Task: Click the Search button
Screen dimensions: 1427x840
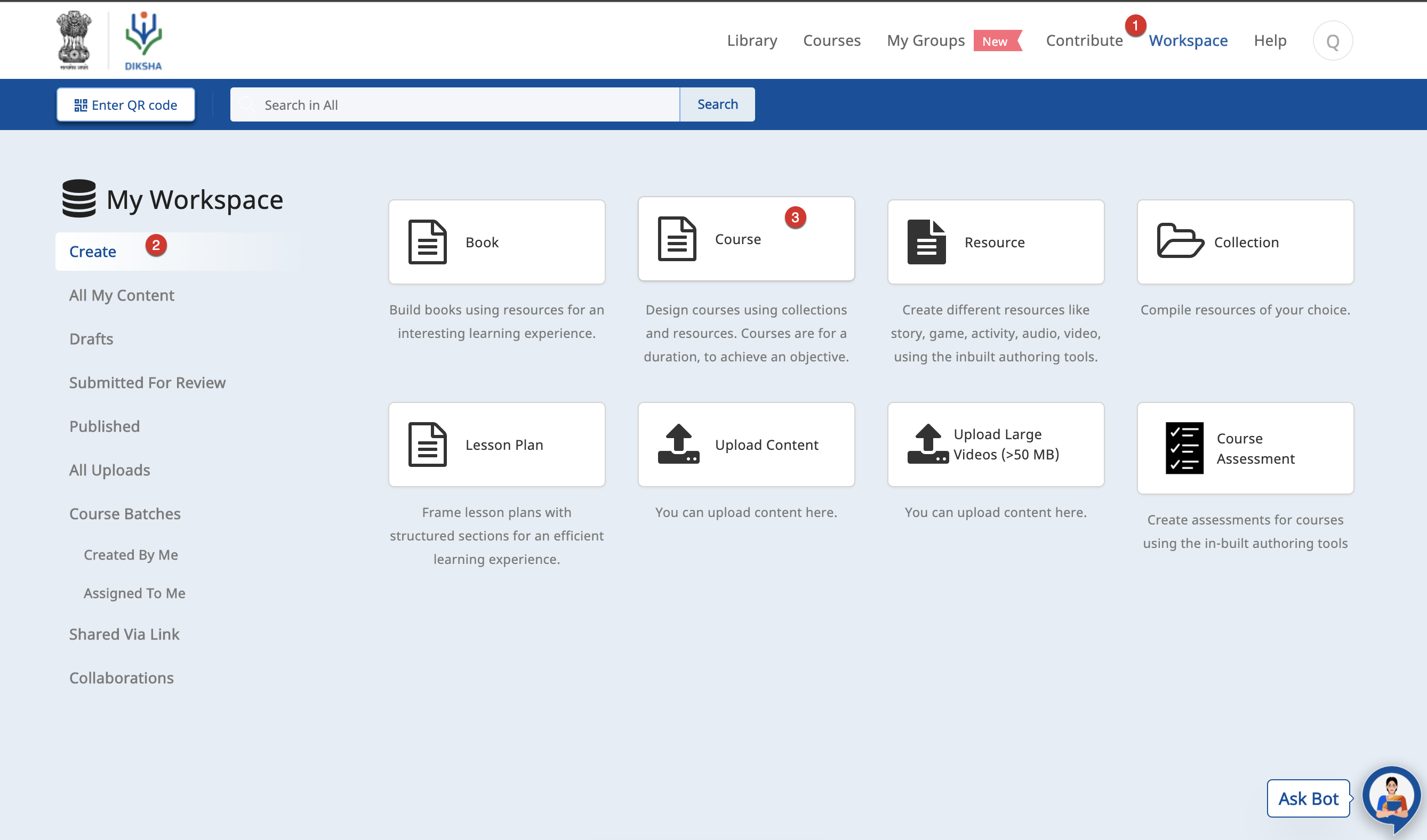Action: (717, 104)
